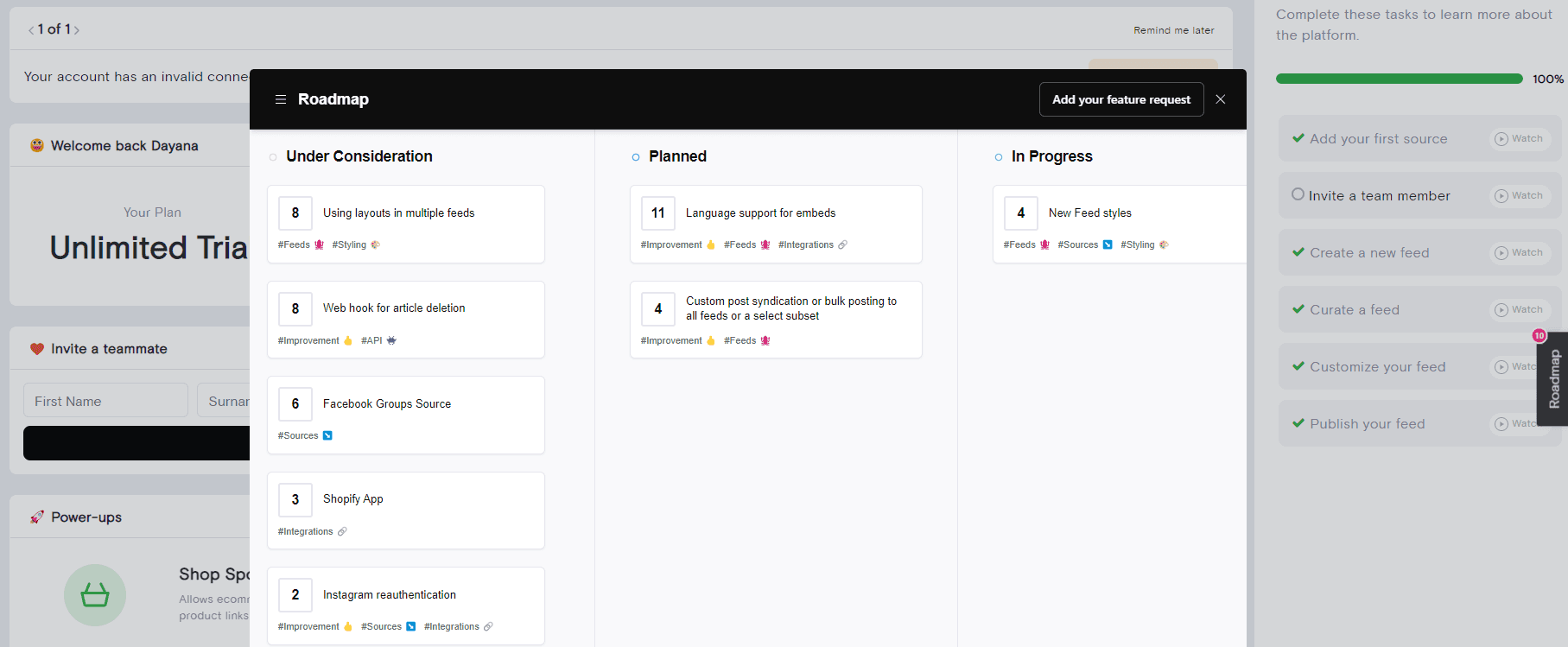
Task: Select the Planned column heading
Action: (677, 156)
